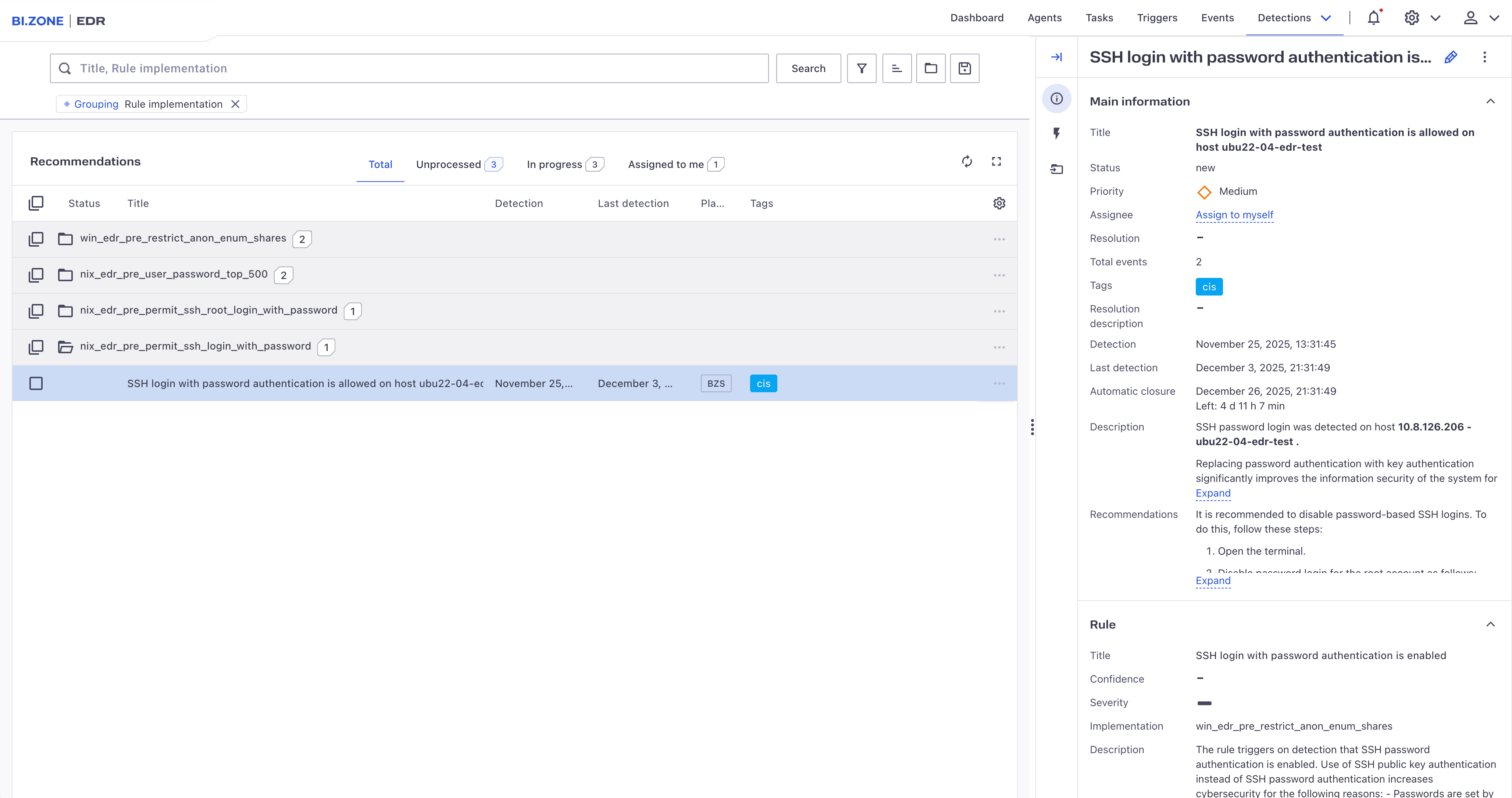The width and height of the screenshot is (1512, 798).
Task: Open table column settings gear
Action: click(x=999, y=203)
